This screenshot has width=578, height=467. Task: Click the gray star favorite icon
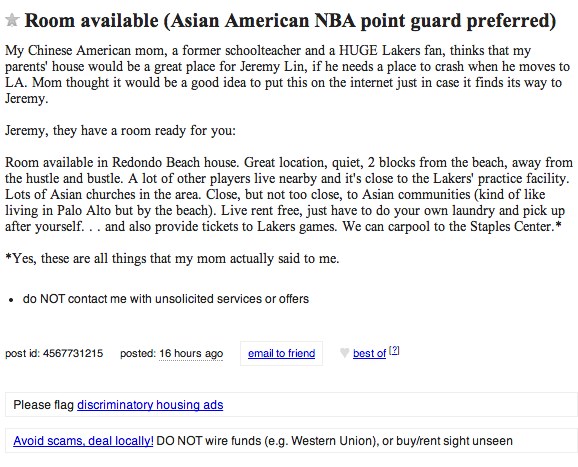pyautogui.click(x=12, y=20)
